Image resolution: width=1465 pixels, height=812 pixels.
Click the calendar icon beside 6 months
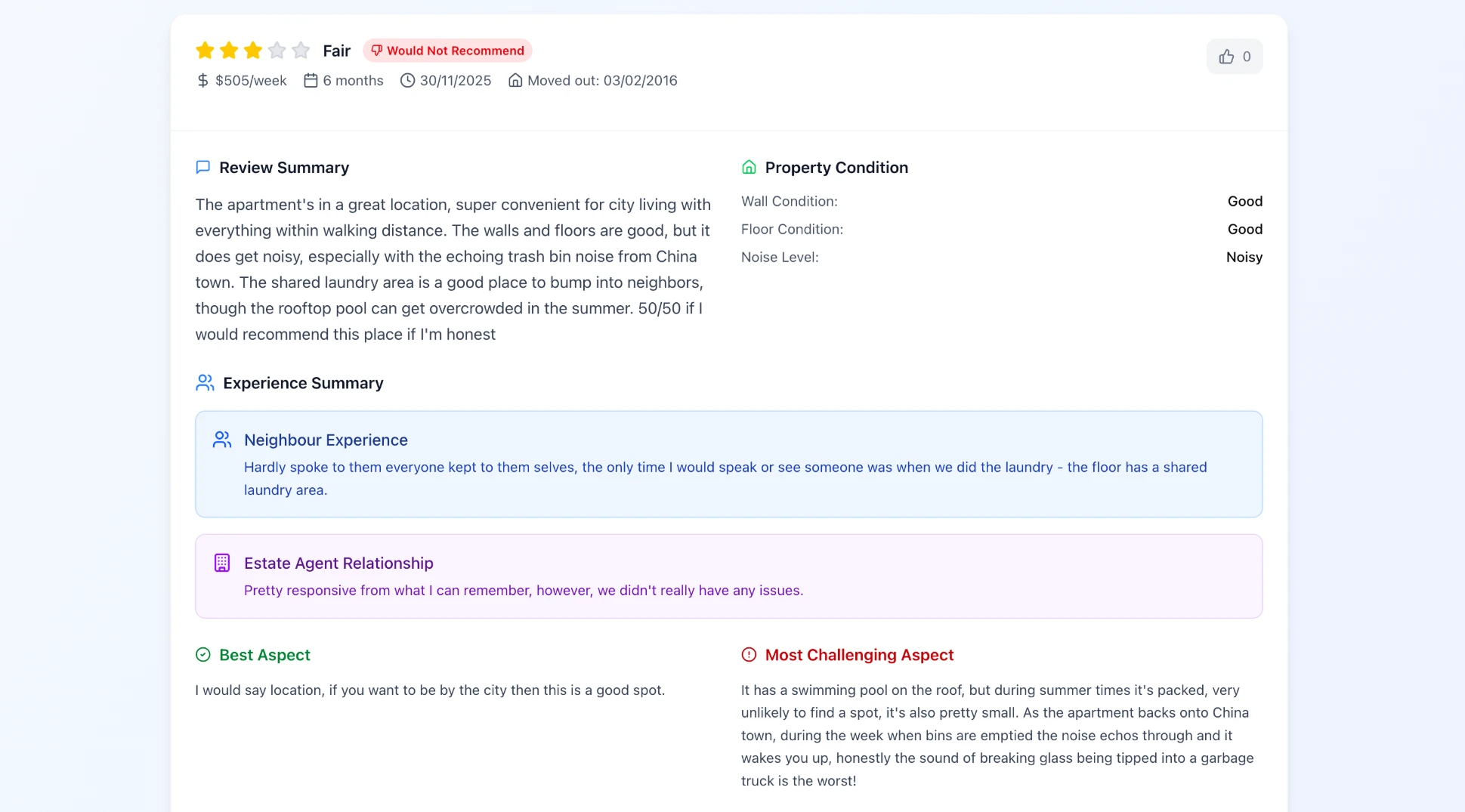(x=311, y=81)
